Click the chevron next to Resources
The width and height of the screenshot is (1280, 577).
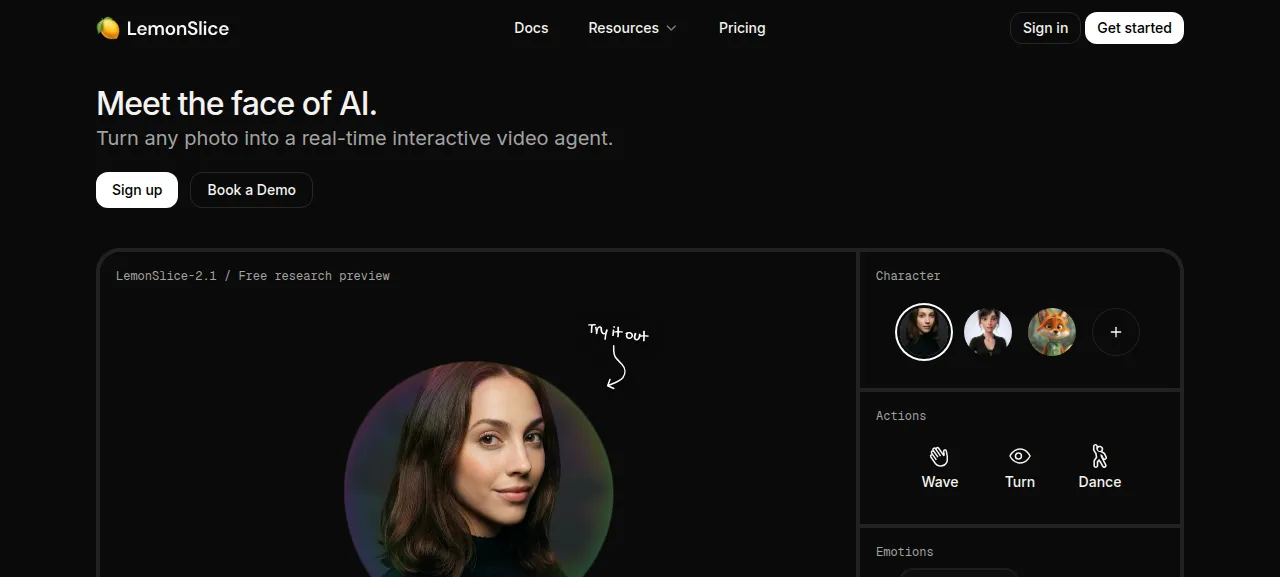click(671, 28)
